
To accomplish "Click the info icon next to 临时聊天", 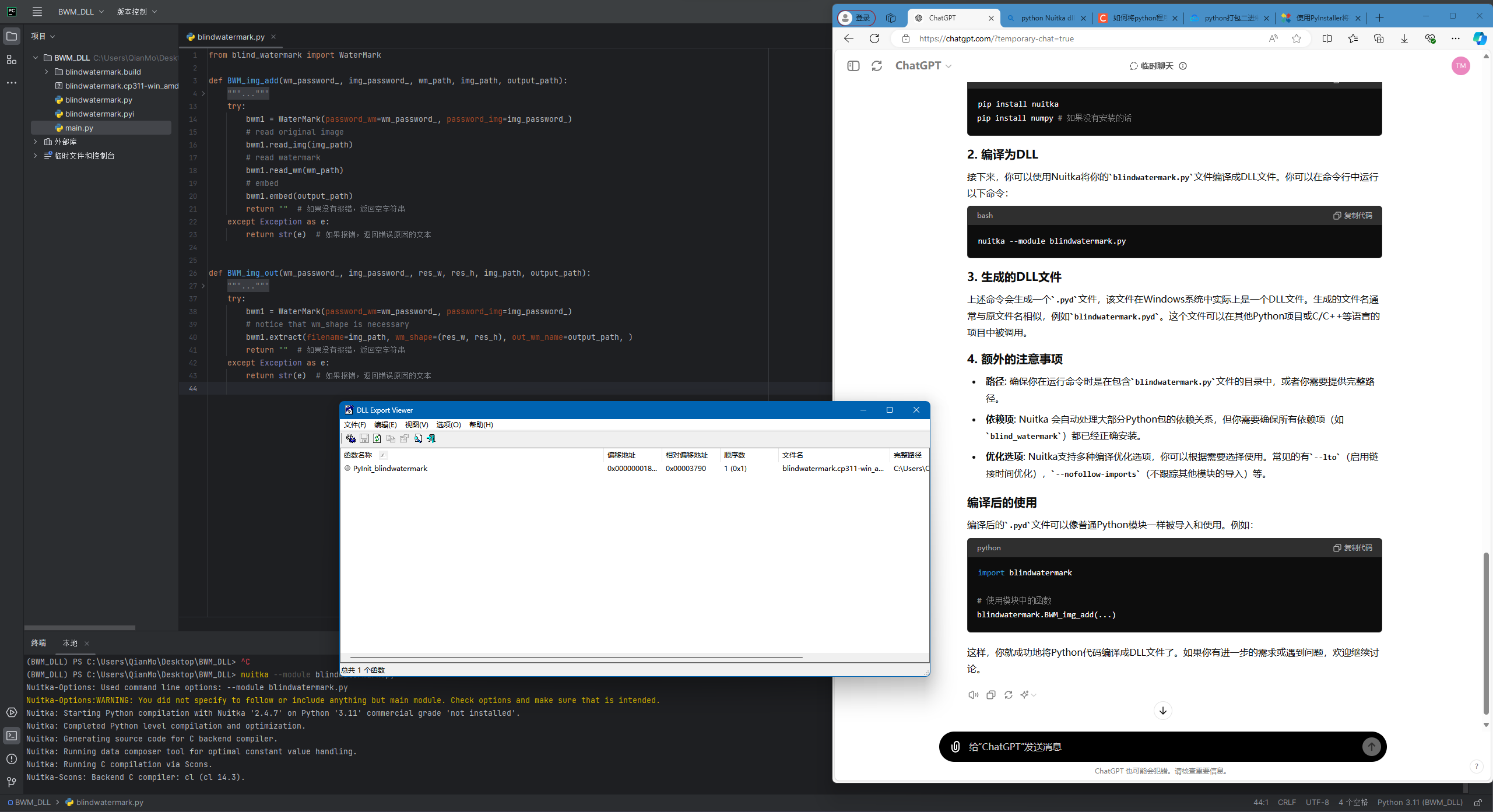I will tap(1183, 66).
